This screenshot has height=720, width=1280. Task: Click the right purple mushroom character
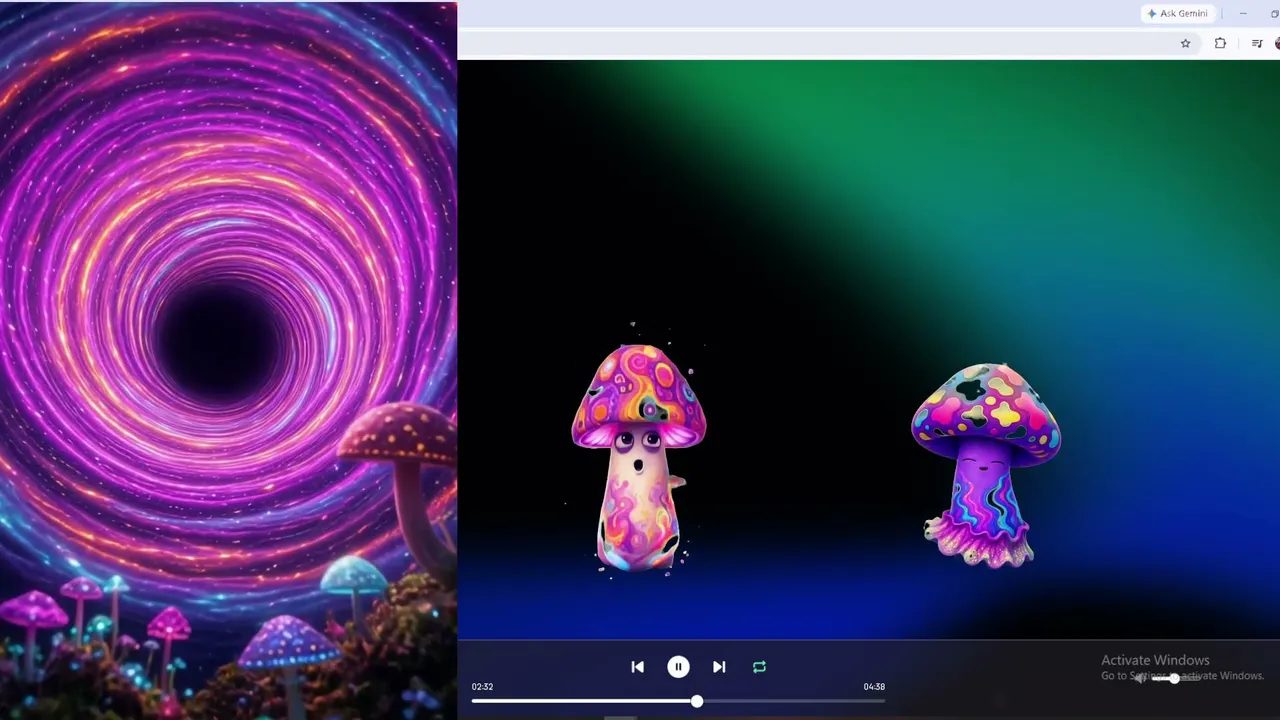[985, 466]
